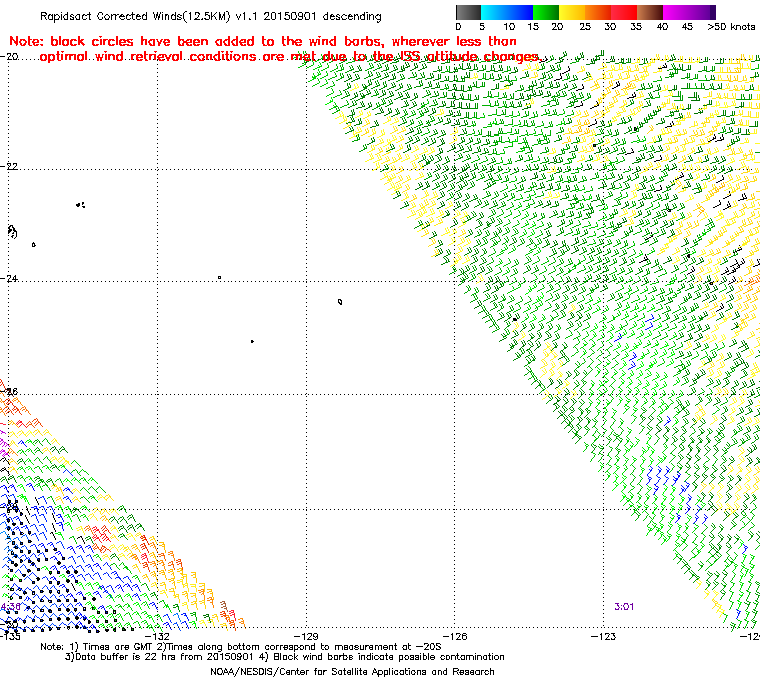Click red note line 'Note: black circles have been added'

pos(263,41)
